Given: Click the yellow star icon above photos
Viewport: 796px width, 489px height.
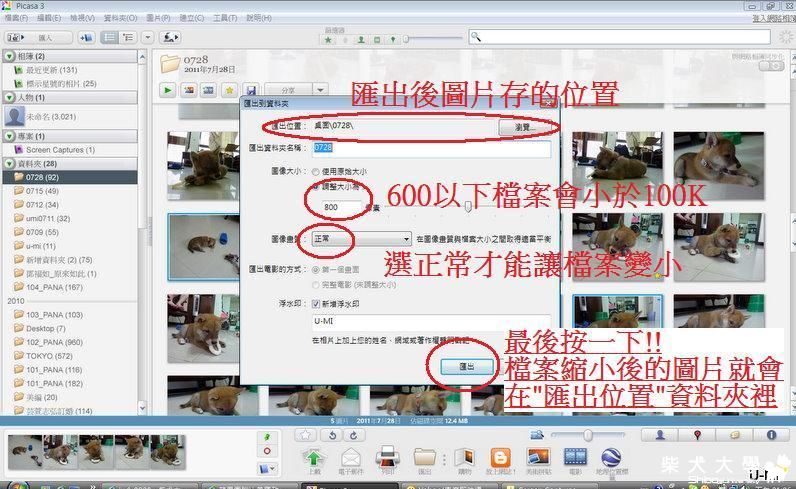Looking at the screenshot, I should click(229, 90).
